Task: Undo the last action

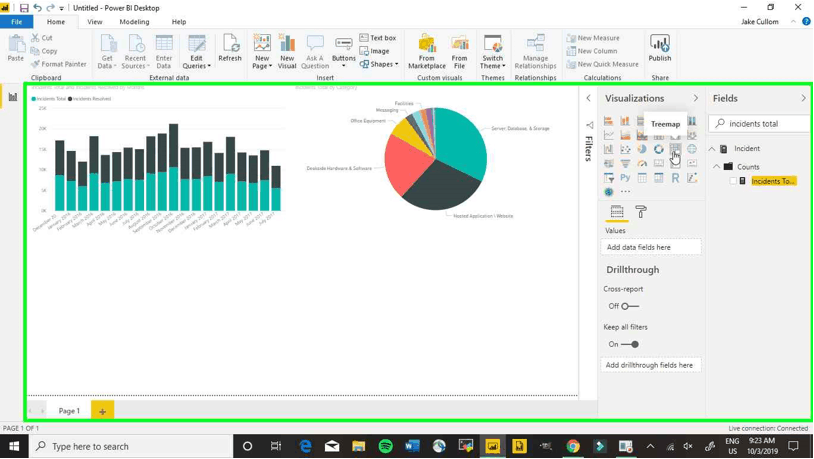Action: [x=37, y=8]
